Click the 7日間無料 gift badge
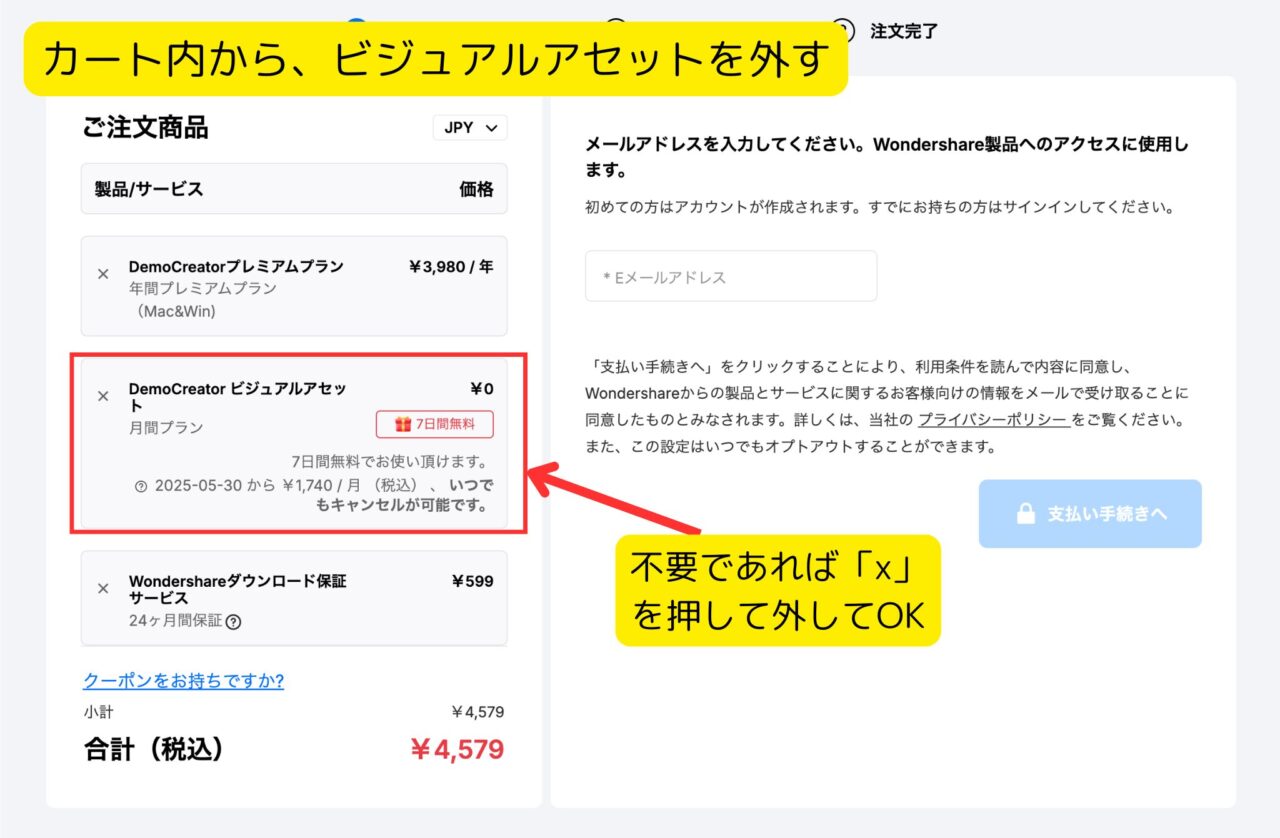This screenshot has width=1280, height=838. [x=435, y=424]
